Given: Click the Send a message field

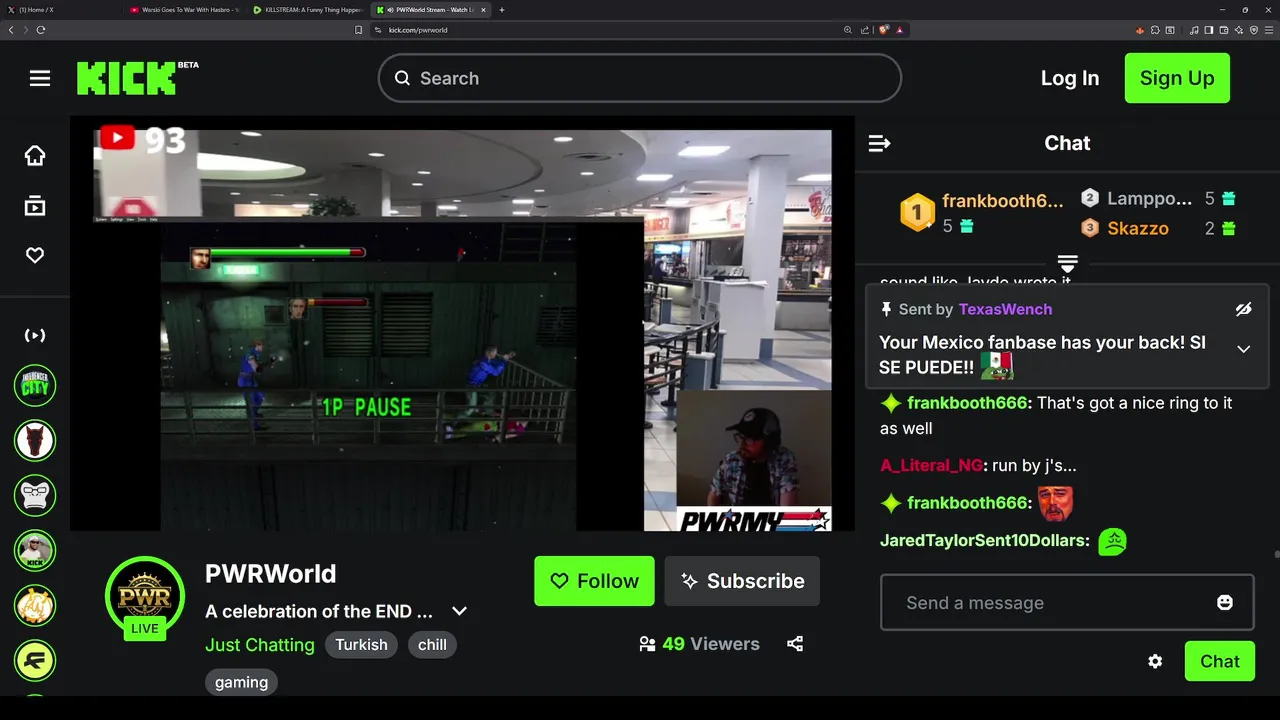Looking at the screenshot, I should point(1067,602).
